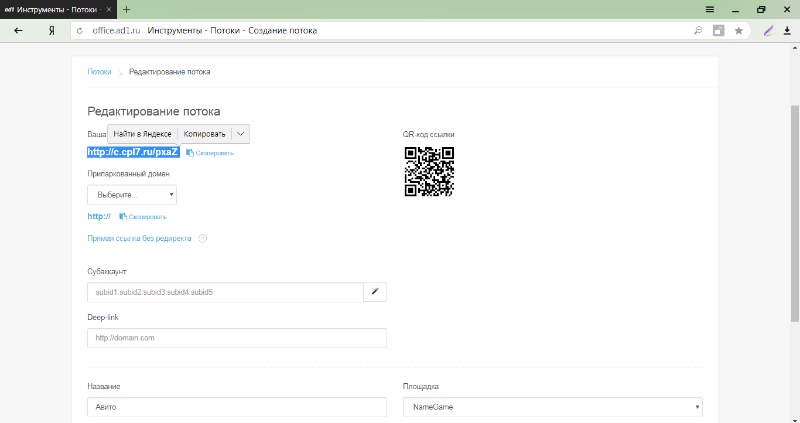This screenshot has height=423, width=800.
Task: Click 'Скопировать' next to the c.cpl7.ru link
Action: point(210,153)
